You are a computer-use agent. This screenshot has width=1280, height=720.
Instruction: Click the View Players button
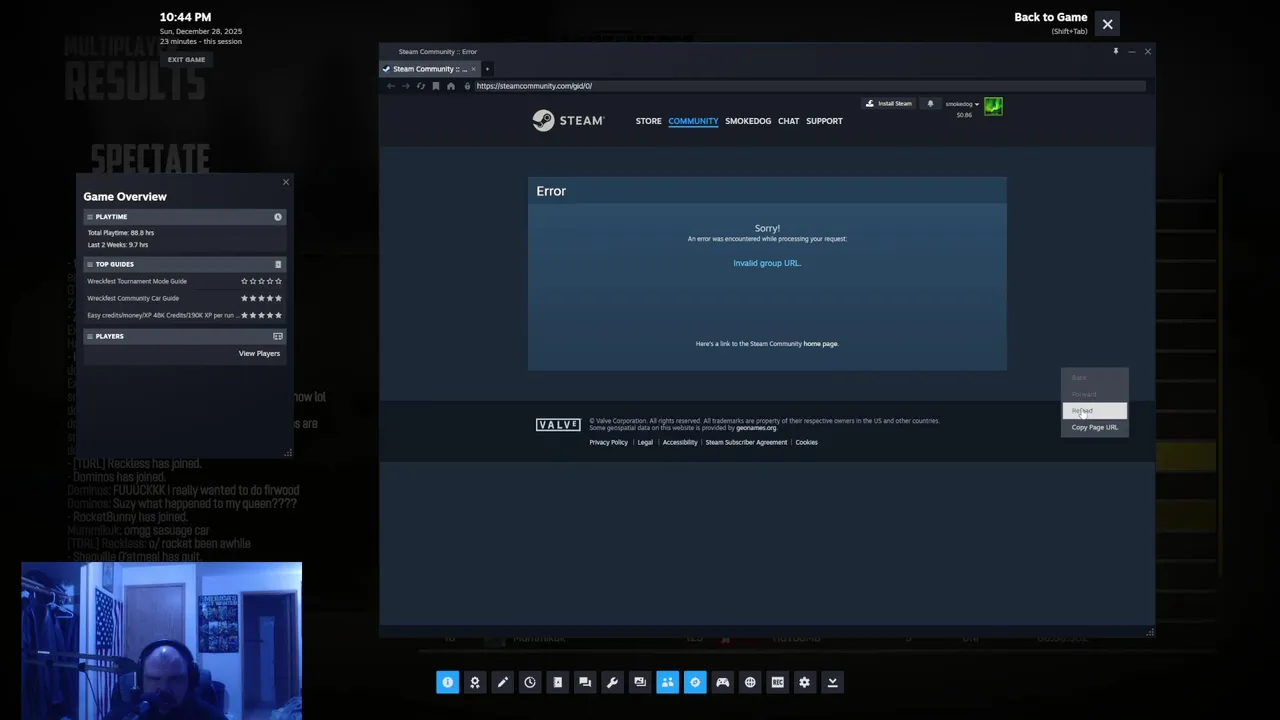(x=259, y=353)
